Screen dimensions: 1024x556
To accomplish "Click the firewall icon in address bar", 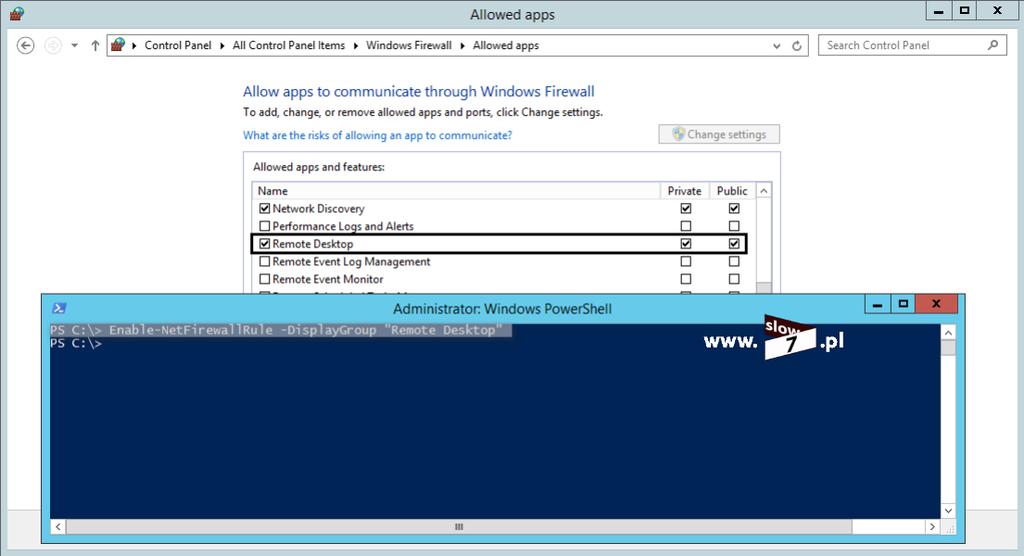I will (x=118, y=45).
